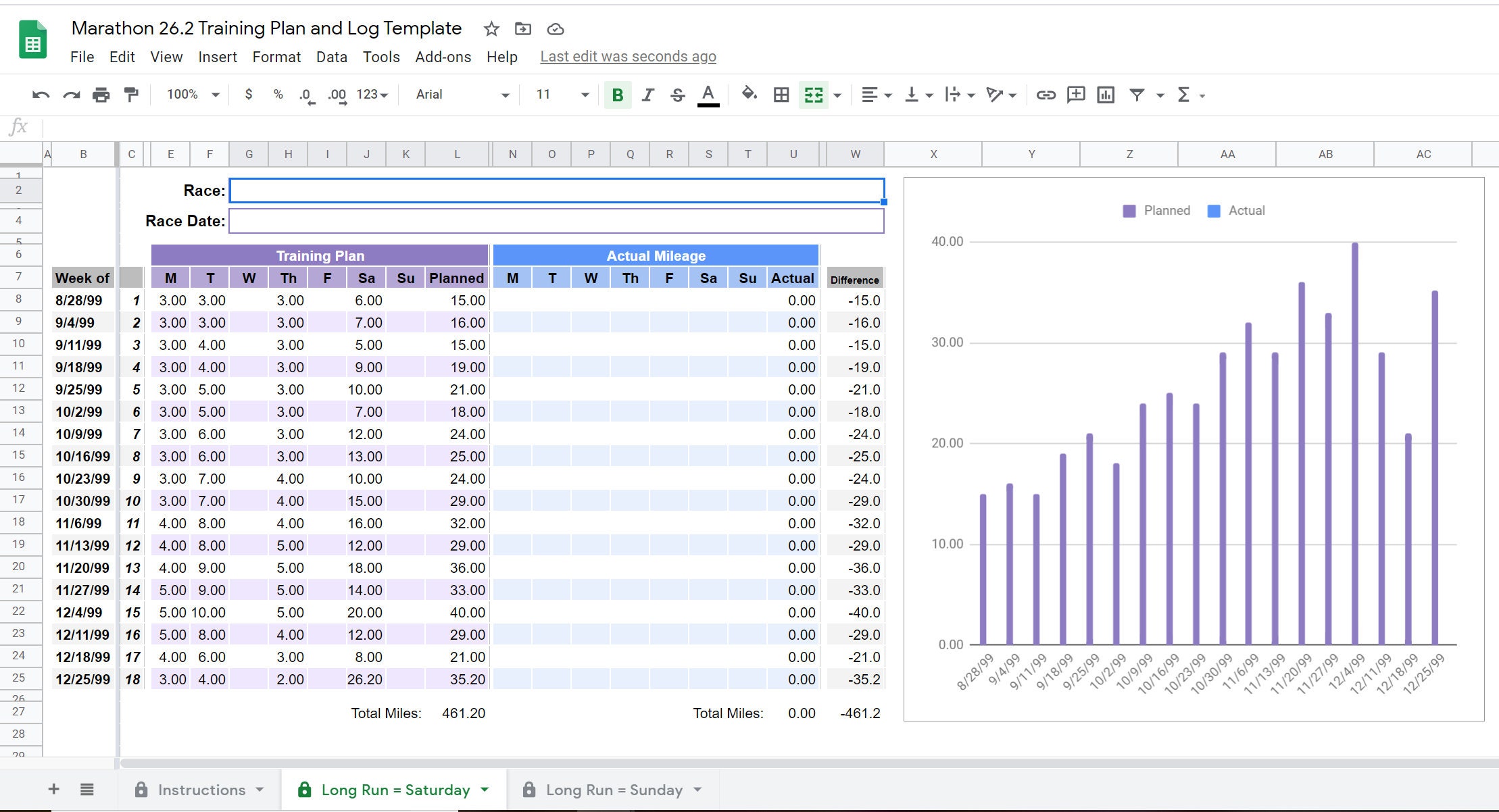Open the Borders tool
Screen dimensions: 1499x812
click(x=781, y=95)
